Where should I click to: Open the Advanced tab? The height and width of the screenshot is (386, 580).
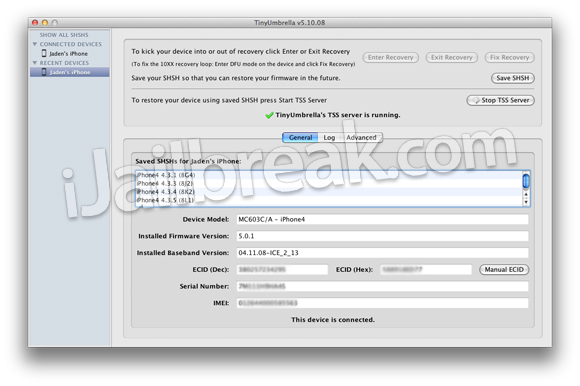[361, 138]
